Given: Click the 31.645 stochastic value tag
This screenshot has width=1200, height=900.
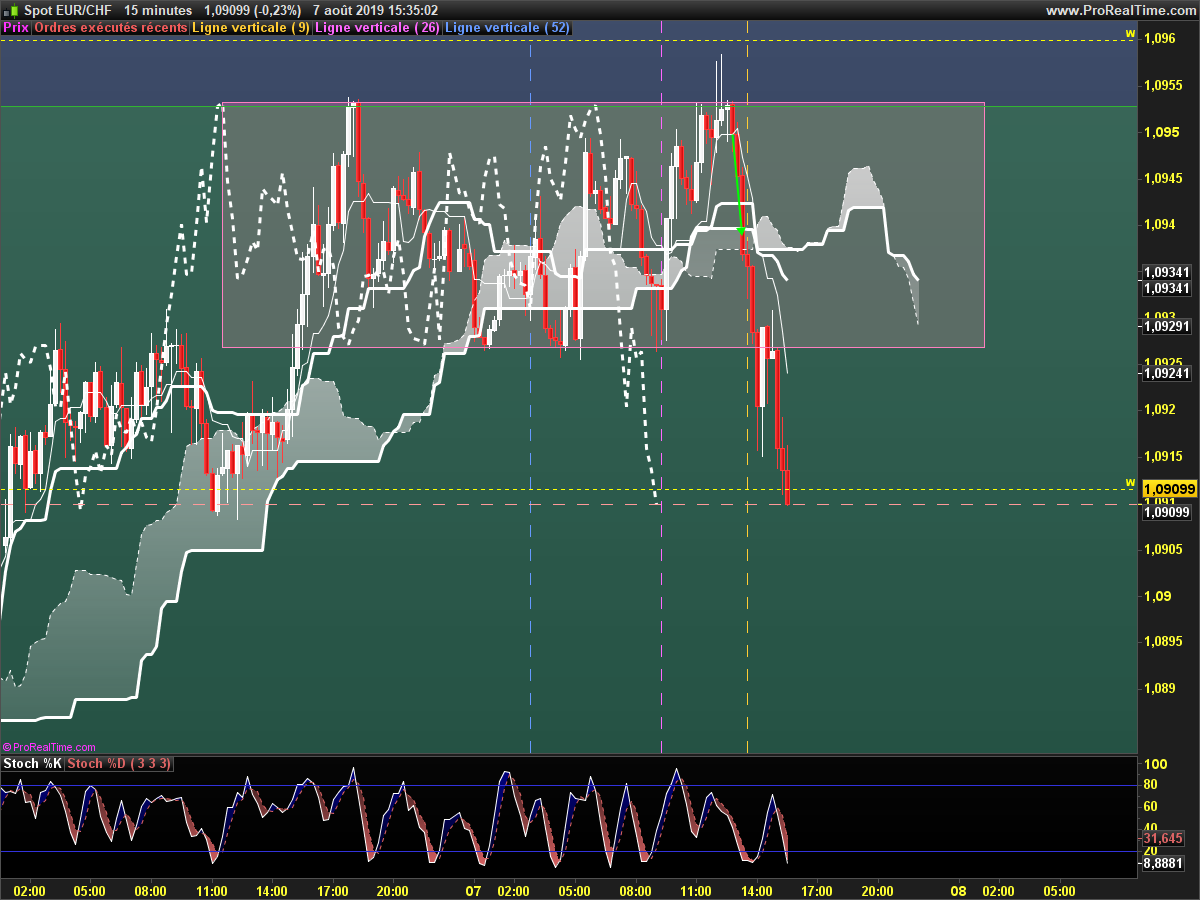Looking at the screenshot, I should (x=1162, y=838).
